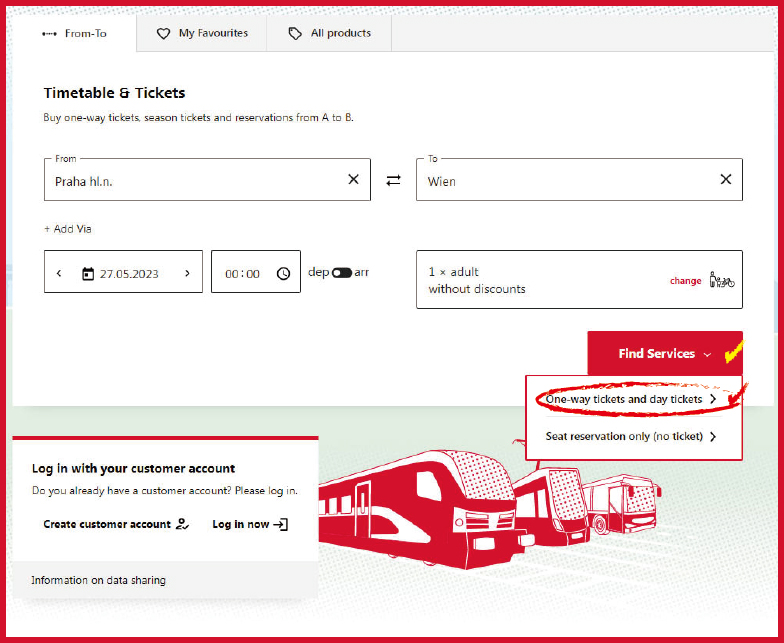Click the passengers and bicycle icon

(722, 280)
